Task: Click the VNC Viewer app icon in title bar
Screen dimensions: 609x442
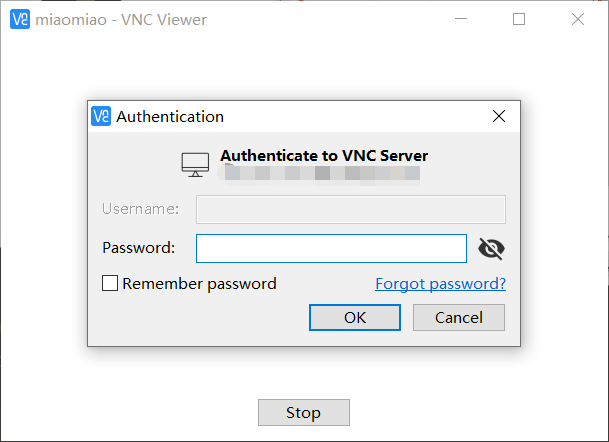Action: (20, 19)
